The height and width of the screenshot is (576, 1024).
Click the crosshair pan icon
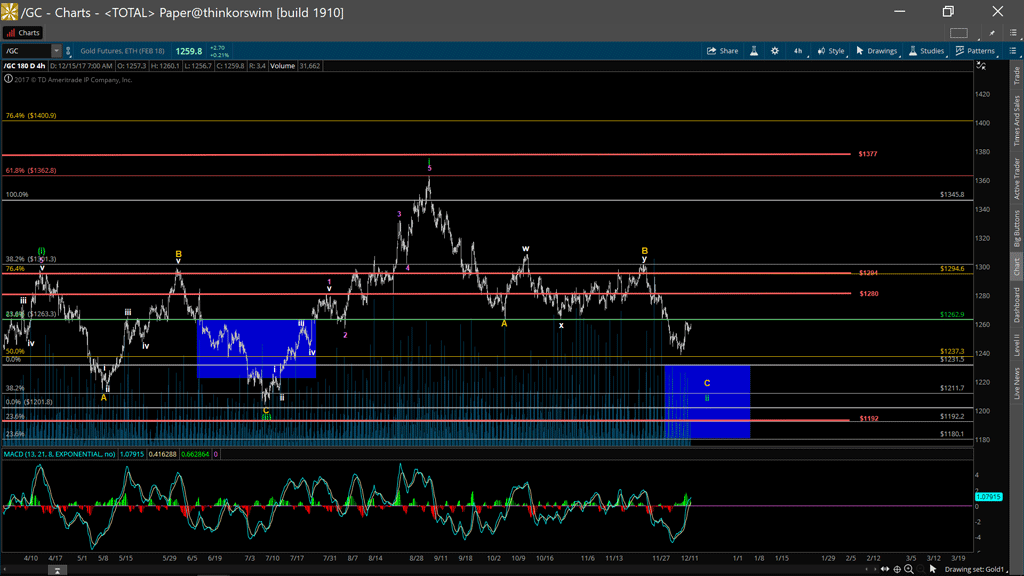click(897, 569)
